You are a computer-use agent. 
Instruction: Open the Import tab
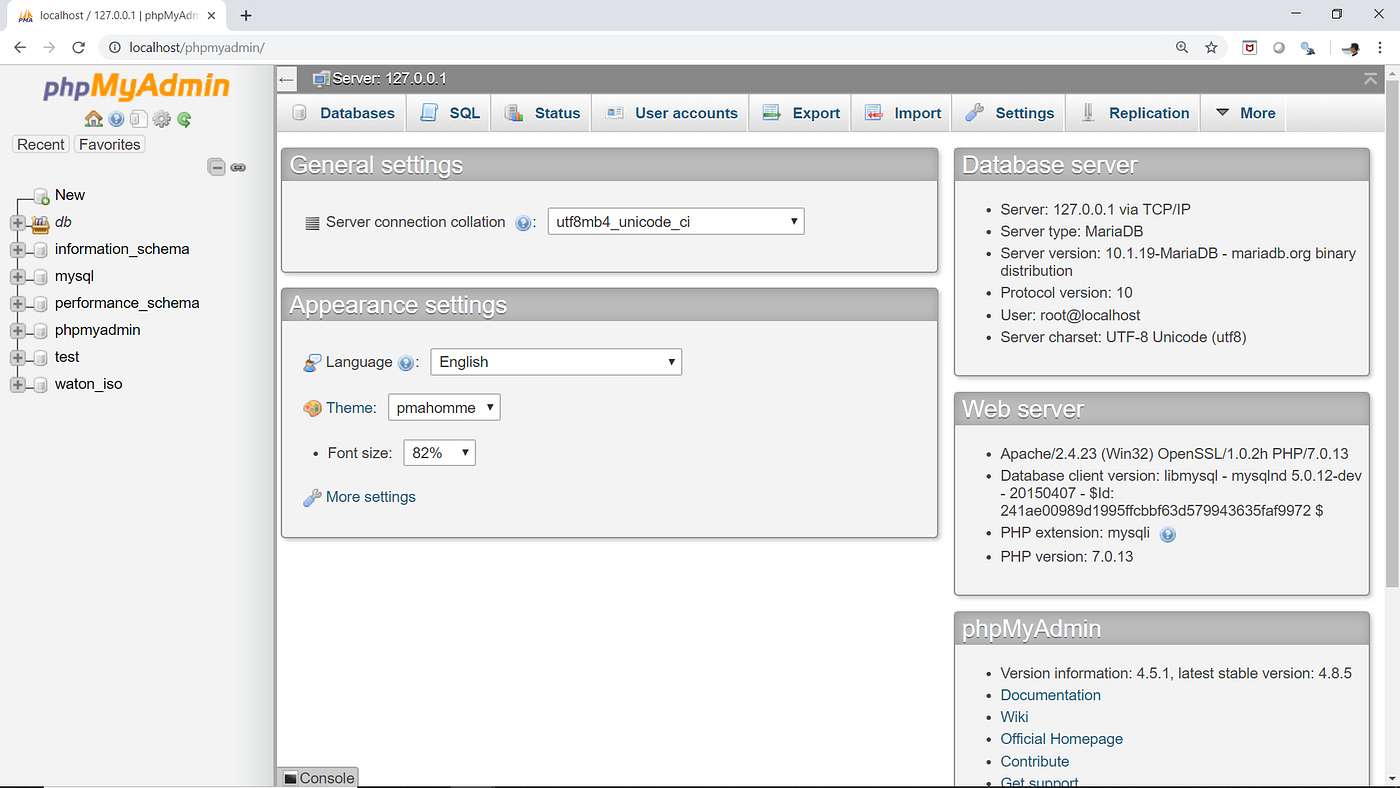click(x=903, y=113)
